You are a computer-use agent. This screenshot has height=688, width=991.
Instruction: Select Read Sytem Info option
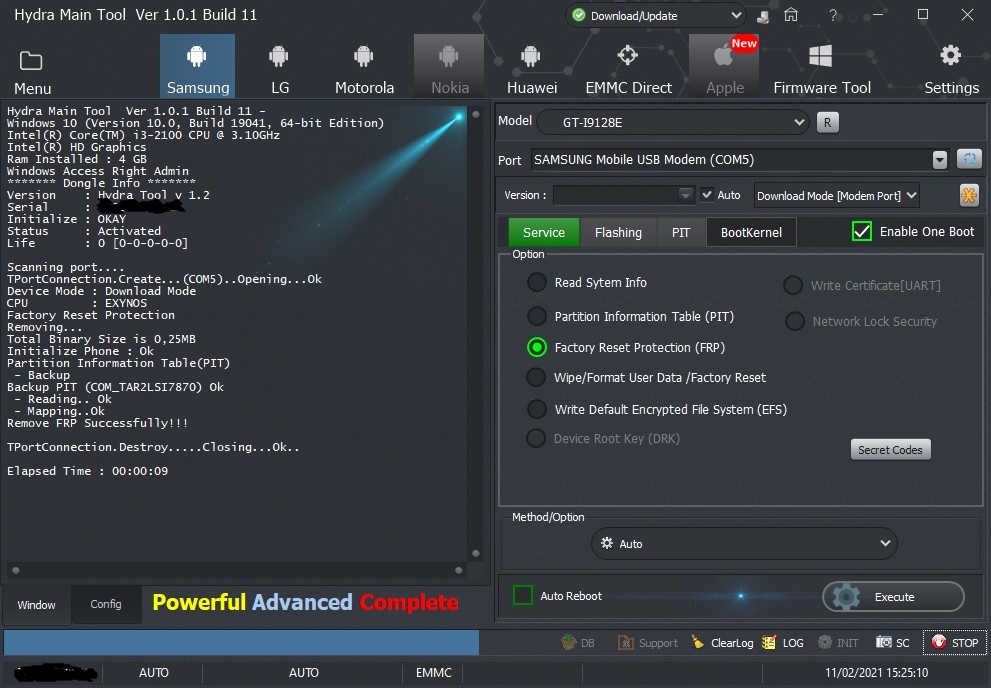(537, 282)
